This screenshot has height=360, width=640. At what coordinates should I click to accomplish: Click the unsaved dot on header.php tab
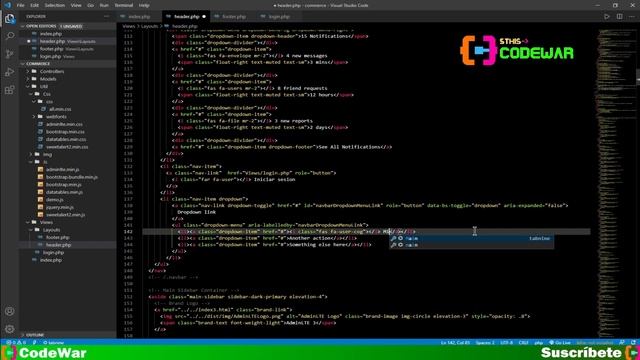204,17
